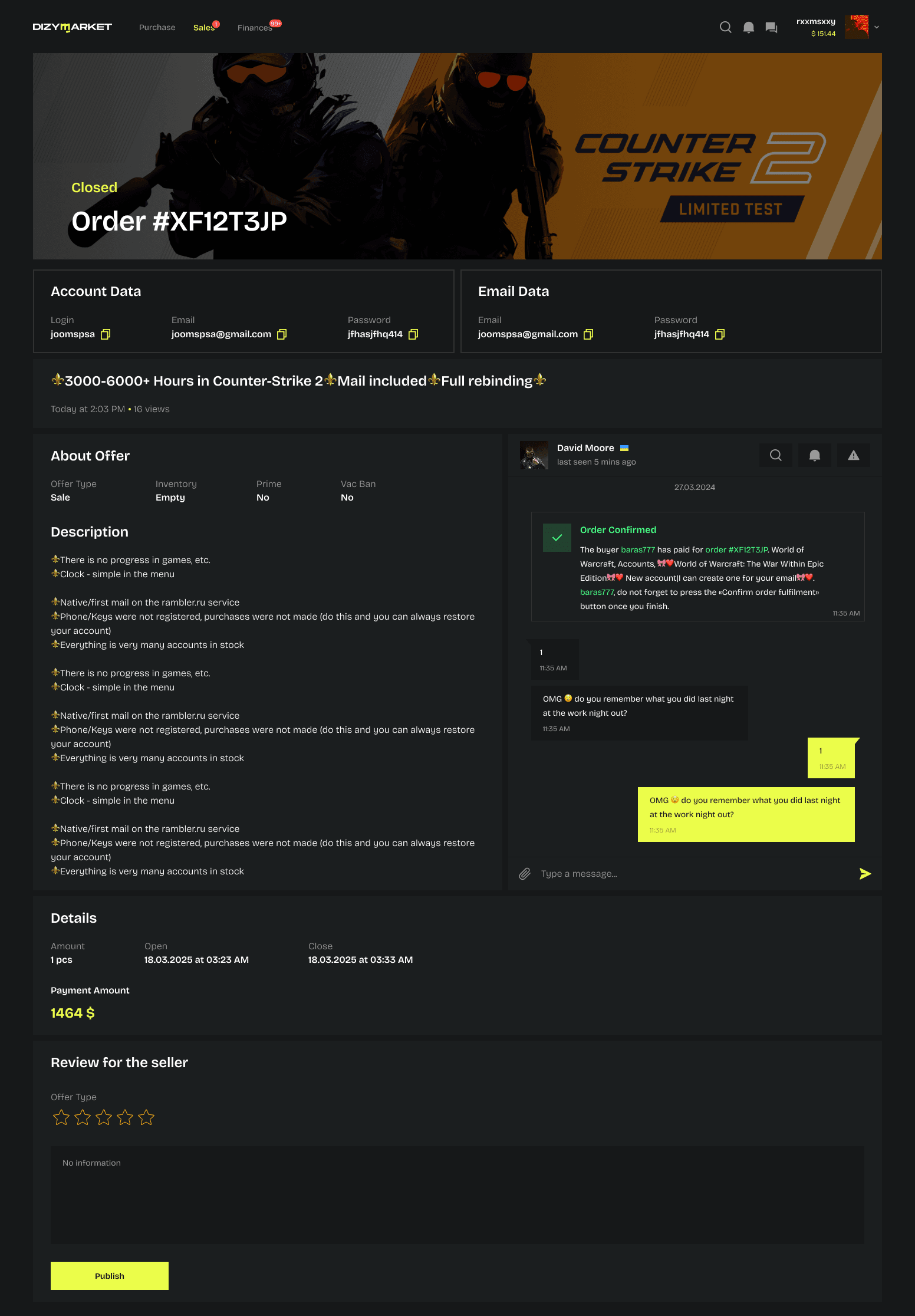The height and width of the screenshot is (1316, 915).
Task: Go to the Purchase tab
Action: pyautogui.click(x=157, y=27)
